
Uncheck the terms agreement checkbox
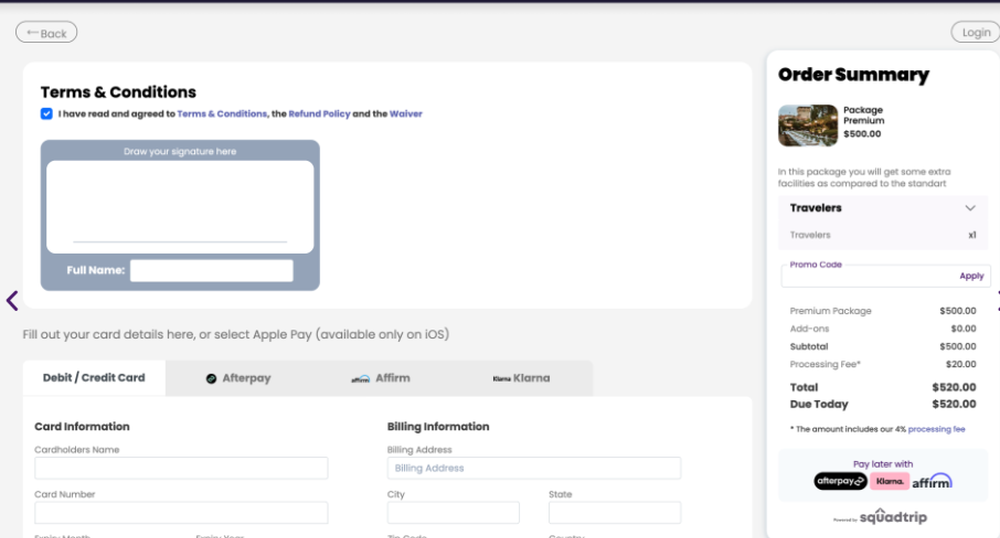(47, 113)
